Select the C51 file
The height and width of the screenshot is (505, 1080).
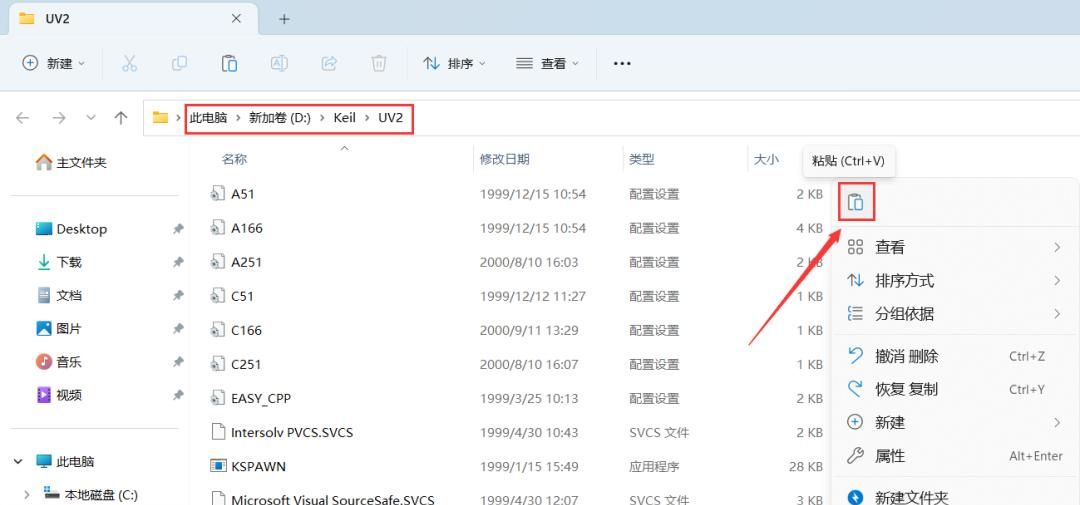[x=242, y=296]
